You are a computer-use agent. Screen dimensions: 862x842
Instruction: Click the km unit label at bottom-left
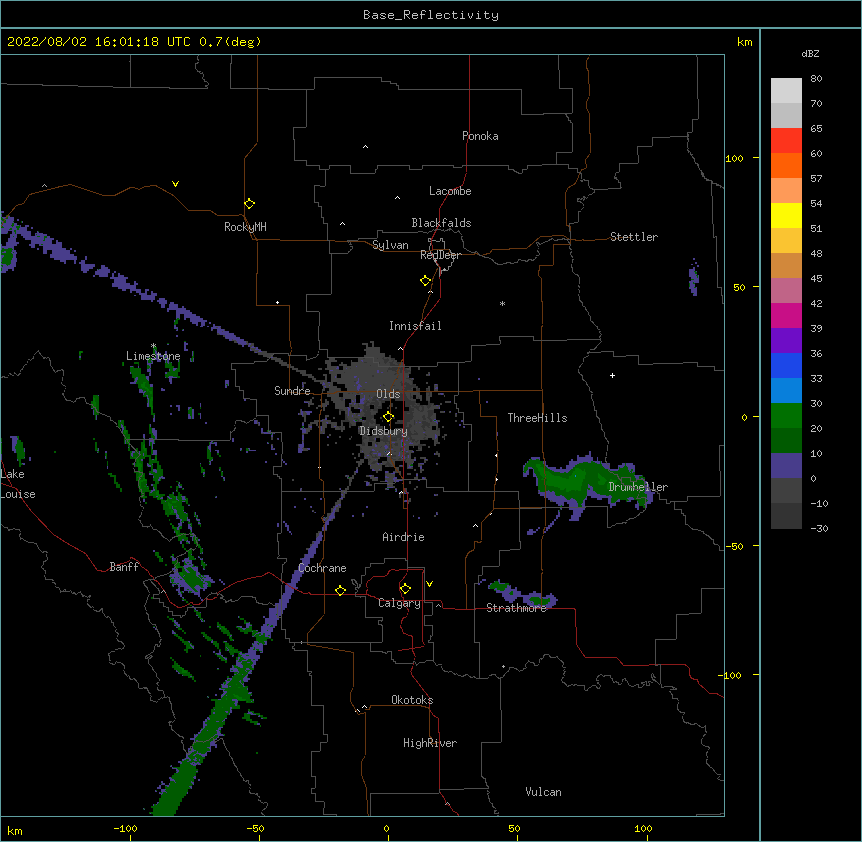click(15, 831)
